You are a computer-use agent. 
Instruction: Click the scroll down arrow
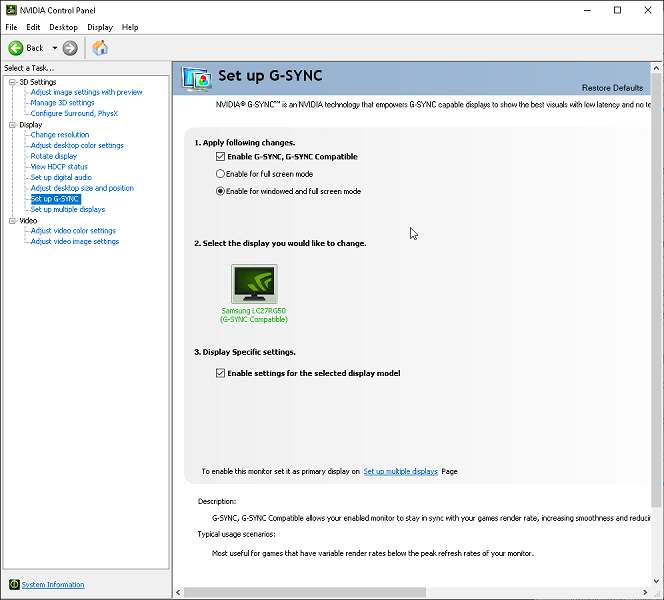656,581
